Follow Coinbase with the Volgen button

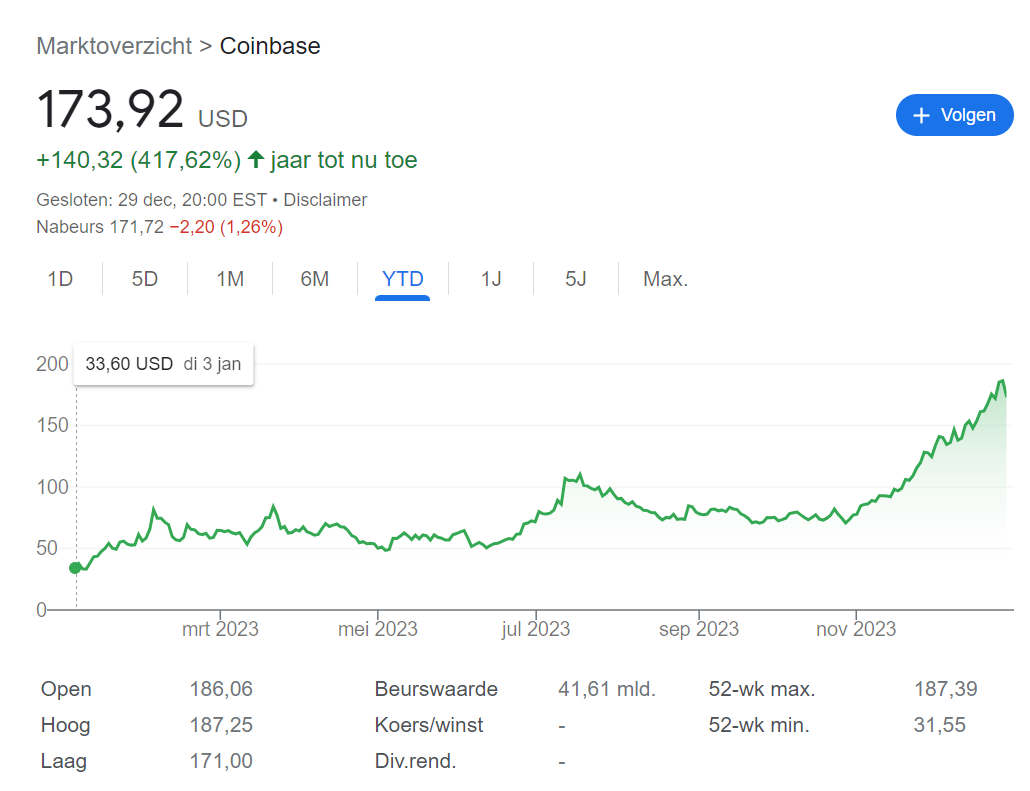click(x=954, y=115)
